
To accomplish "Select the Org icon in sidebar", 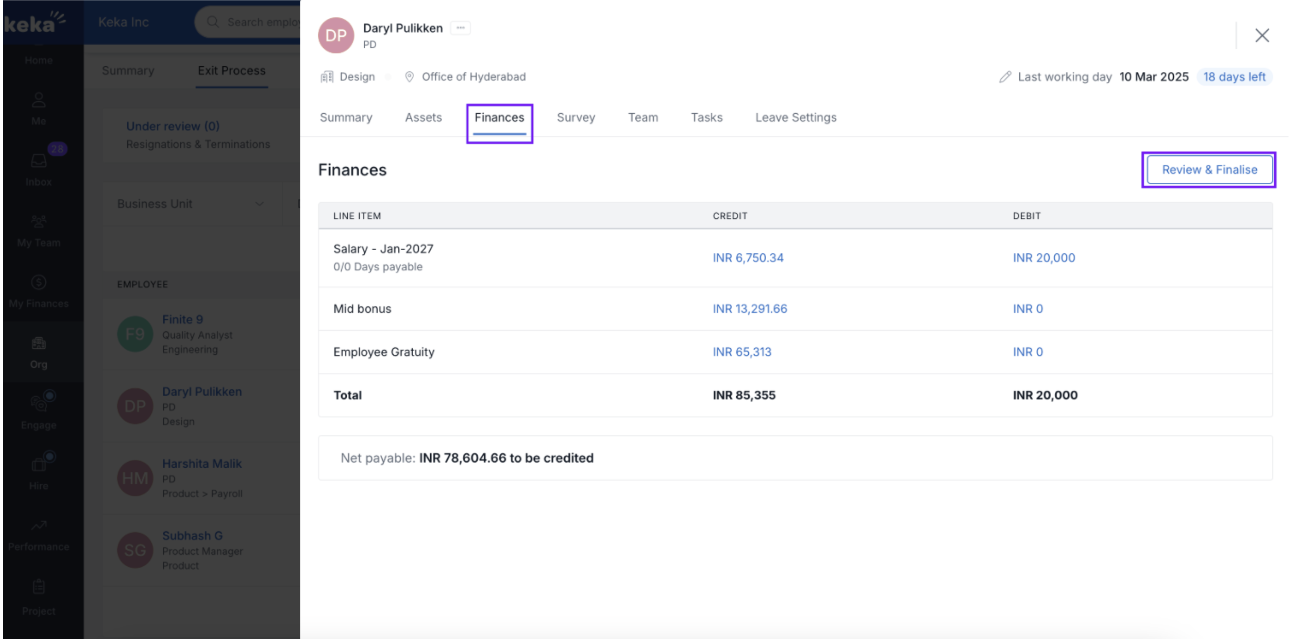I will click(x=41, y=344).
